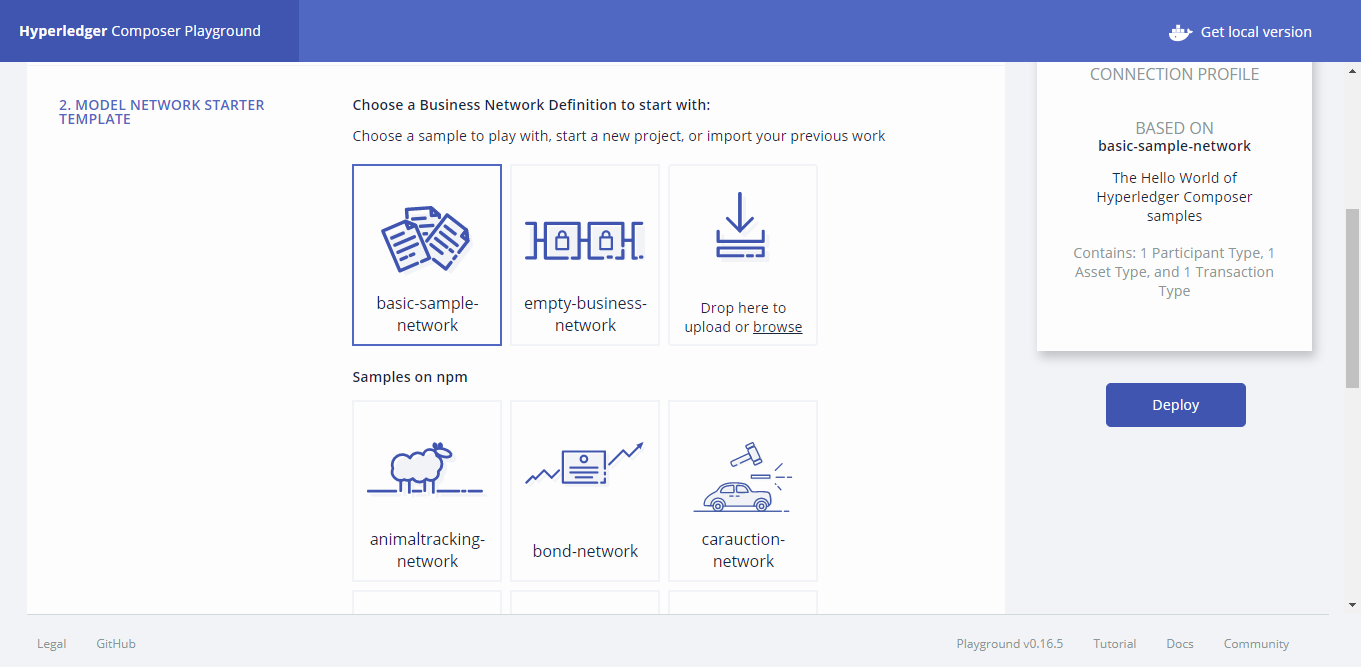Viewport: 1361px width, 667px height.
Task: Click the browse link to upload
Action: [777, 327]
